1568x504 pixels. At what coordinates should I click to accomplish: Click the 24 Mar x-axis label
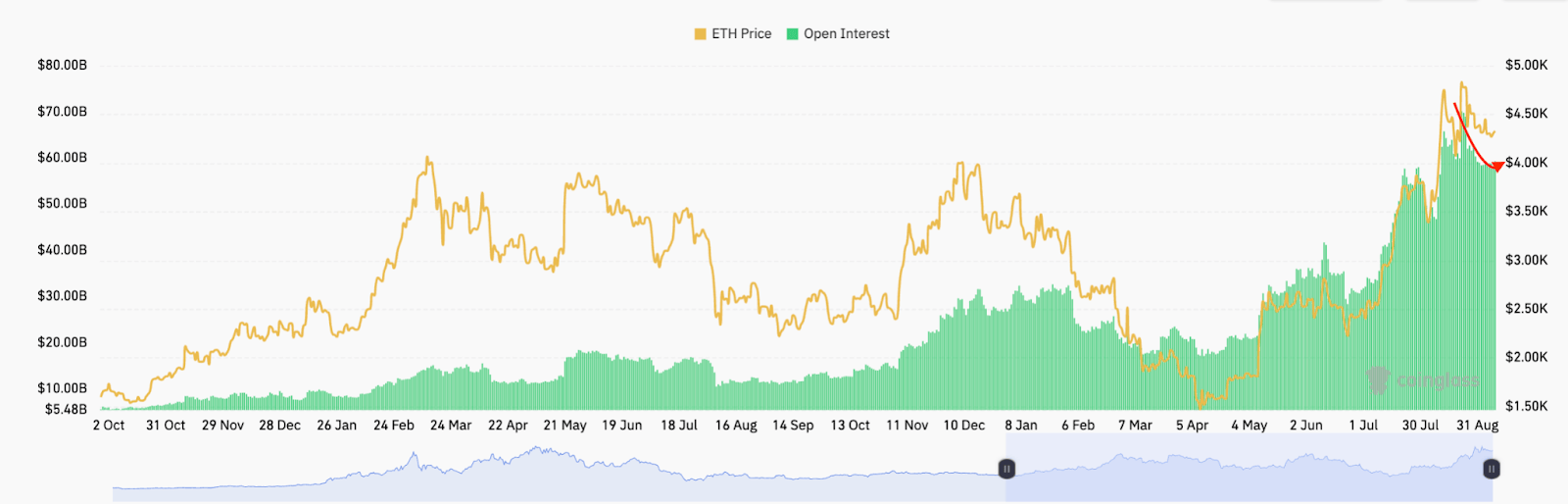(x=451, y=426)
